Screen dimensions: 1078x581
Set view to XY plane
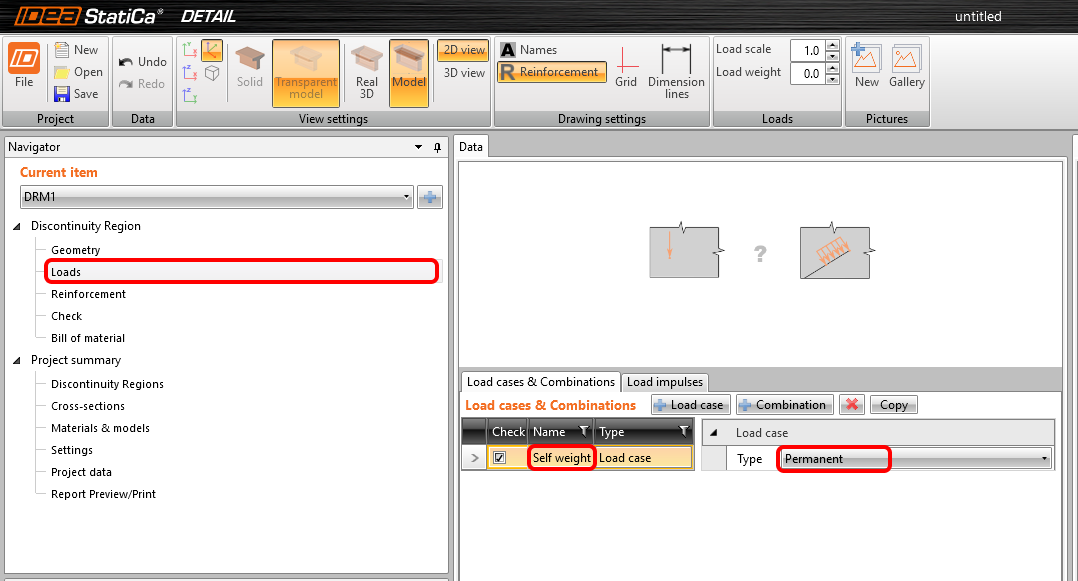tap(190, 50)
